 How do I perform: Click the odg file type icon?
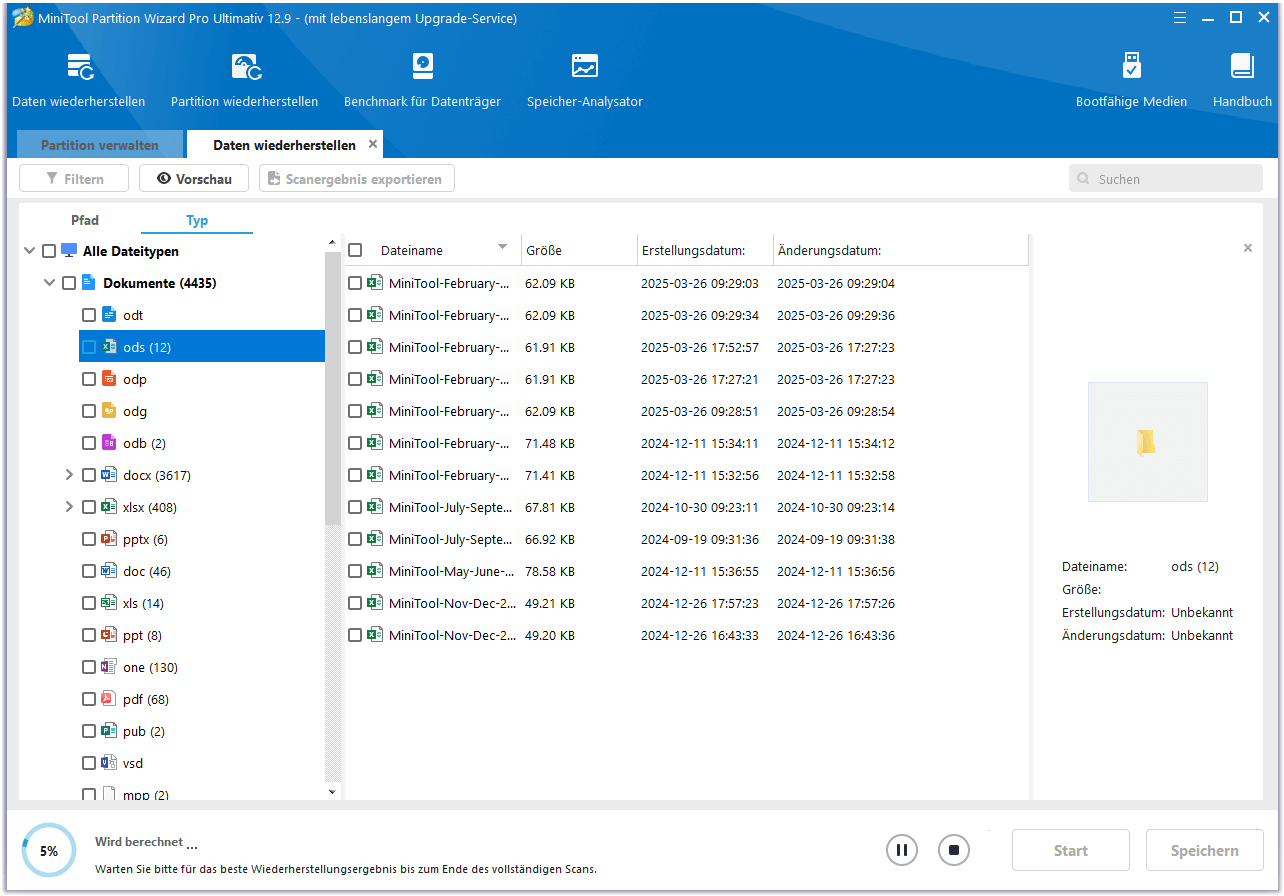pos(109,411)
